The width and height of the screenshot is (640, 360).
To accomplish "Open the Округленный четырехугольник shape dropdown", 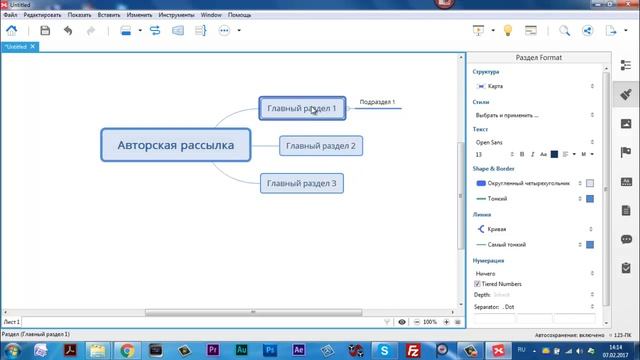I will pyautogui.click(x=529, y=183).
